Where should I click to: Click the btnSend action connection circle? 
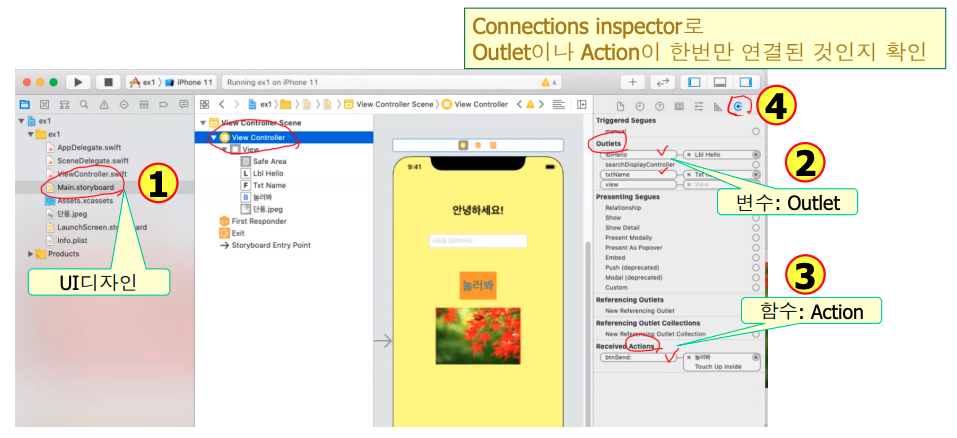(x=756, y=357)
